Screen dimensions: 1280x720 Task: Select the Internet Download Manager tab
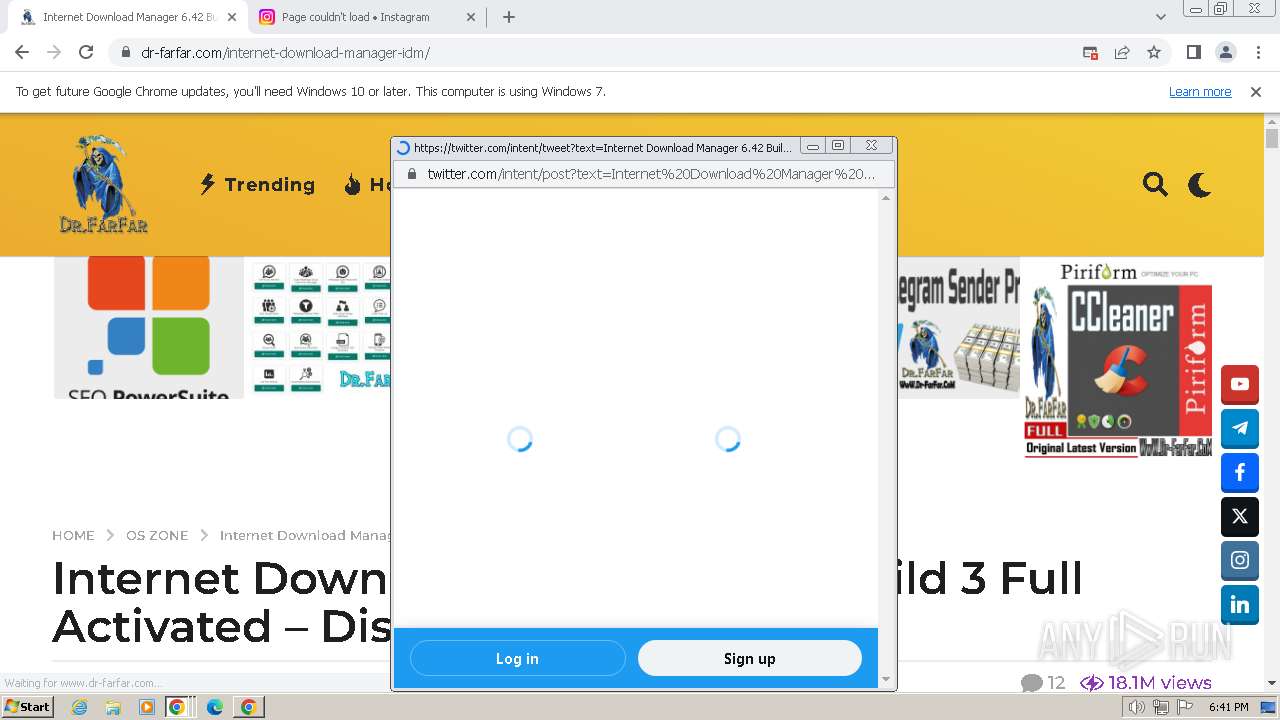(129, 17)
